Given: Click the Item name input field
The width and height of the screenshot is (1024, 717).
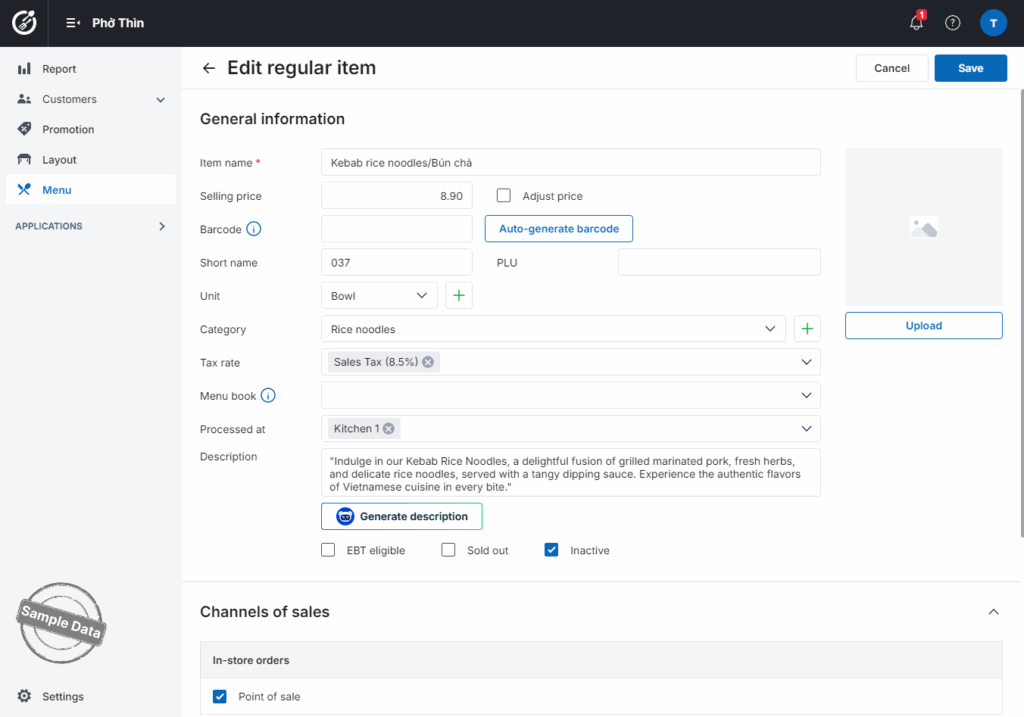Looking at the screenshot, I should 570,162.
